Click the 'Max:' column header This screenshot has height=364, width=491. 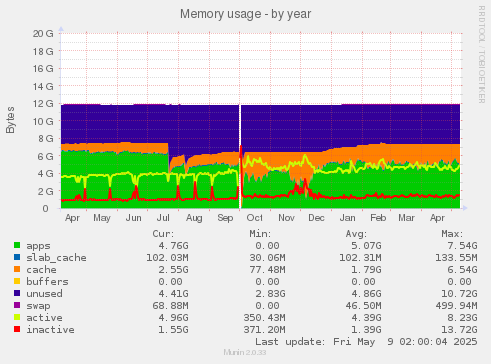pyautogui.click(x=452, y=234)
